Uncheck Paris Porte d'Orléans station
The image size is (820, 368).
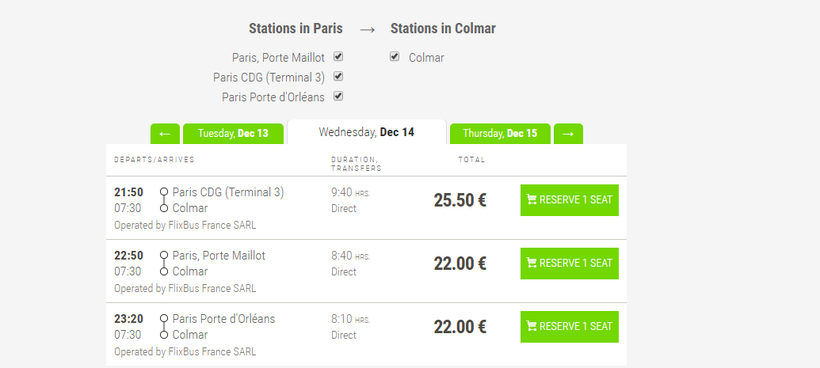tap(338, 96)
